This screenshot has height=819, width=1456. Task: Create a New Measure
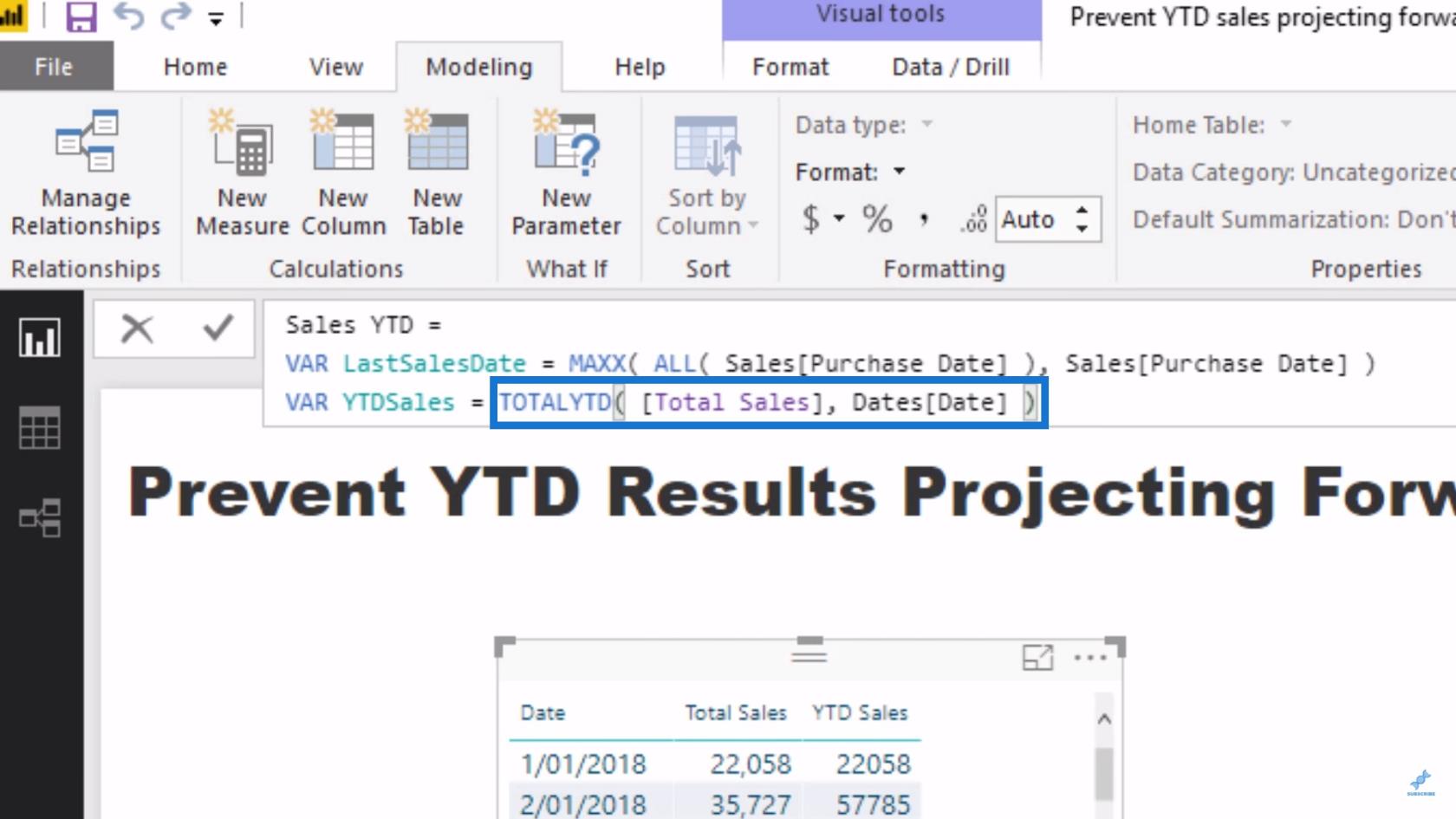[x=242, y=173]
